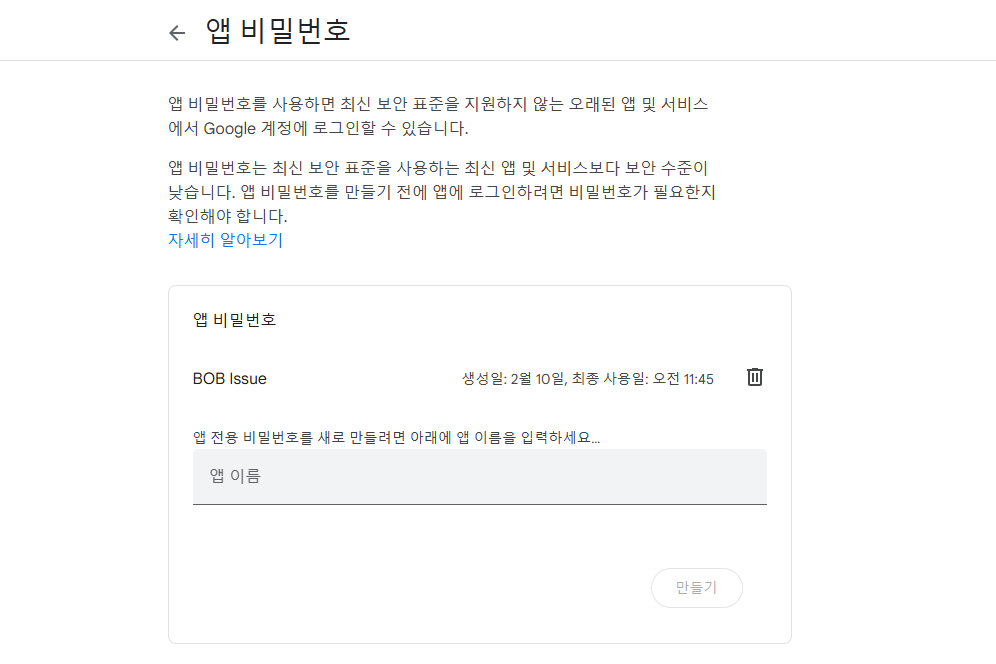Click the 만들기 button

[x=696, y=588]
